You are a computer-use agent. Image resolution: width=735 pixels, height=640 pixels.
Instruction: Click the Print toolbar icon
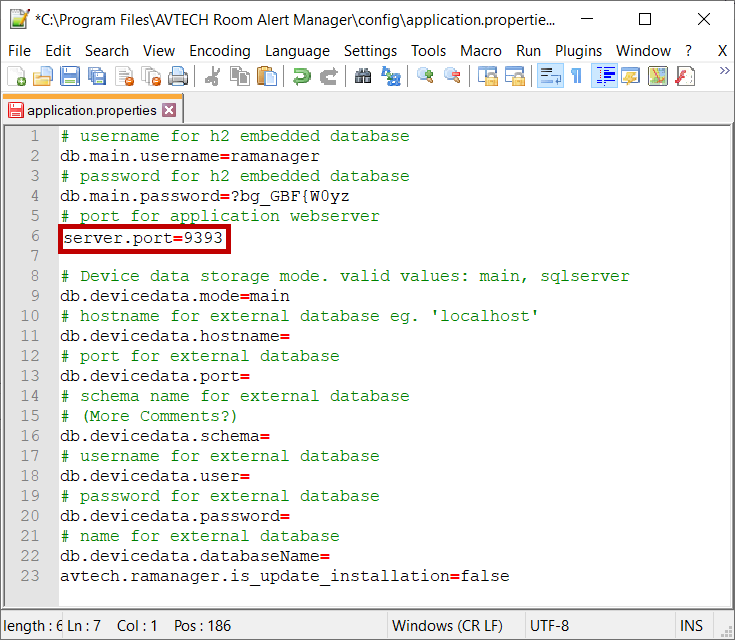tap(178, 77)
